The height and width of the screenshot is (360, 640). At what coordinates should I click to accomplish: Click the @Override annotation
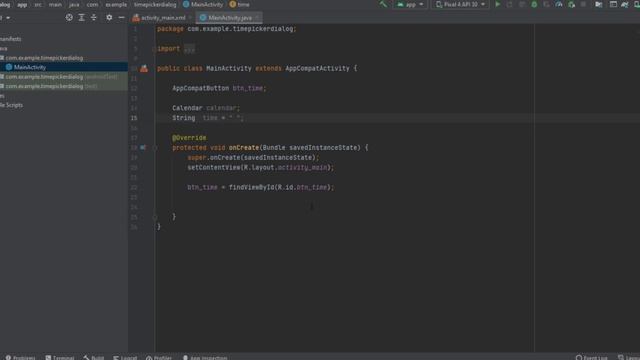(x=189, y=138)
